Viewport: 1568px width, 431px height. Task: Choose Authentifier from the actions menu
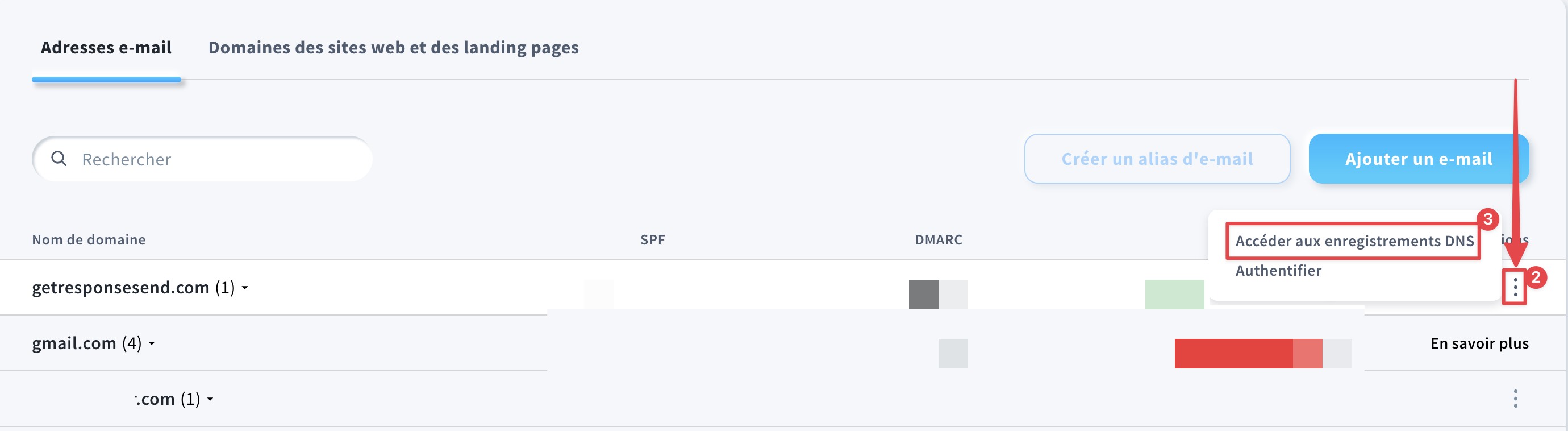pyautogui.click(x=1278, y=271)
